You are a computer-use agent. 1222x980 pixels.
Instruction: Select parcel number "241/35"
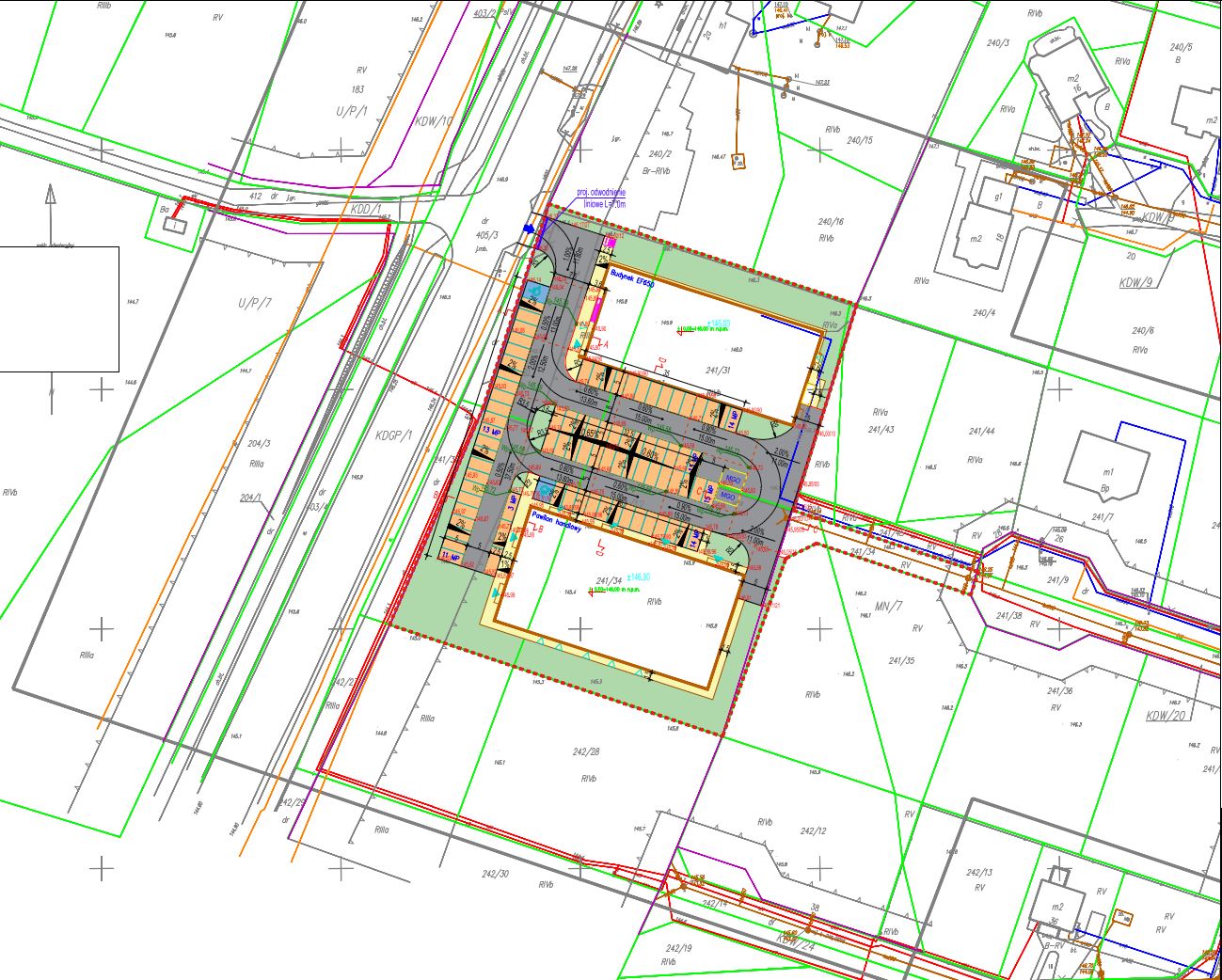click(x=900, y=661)
